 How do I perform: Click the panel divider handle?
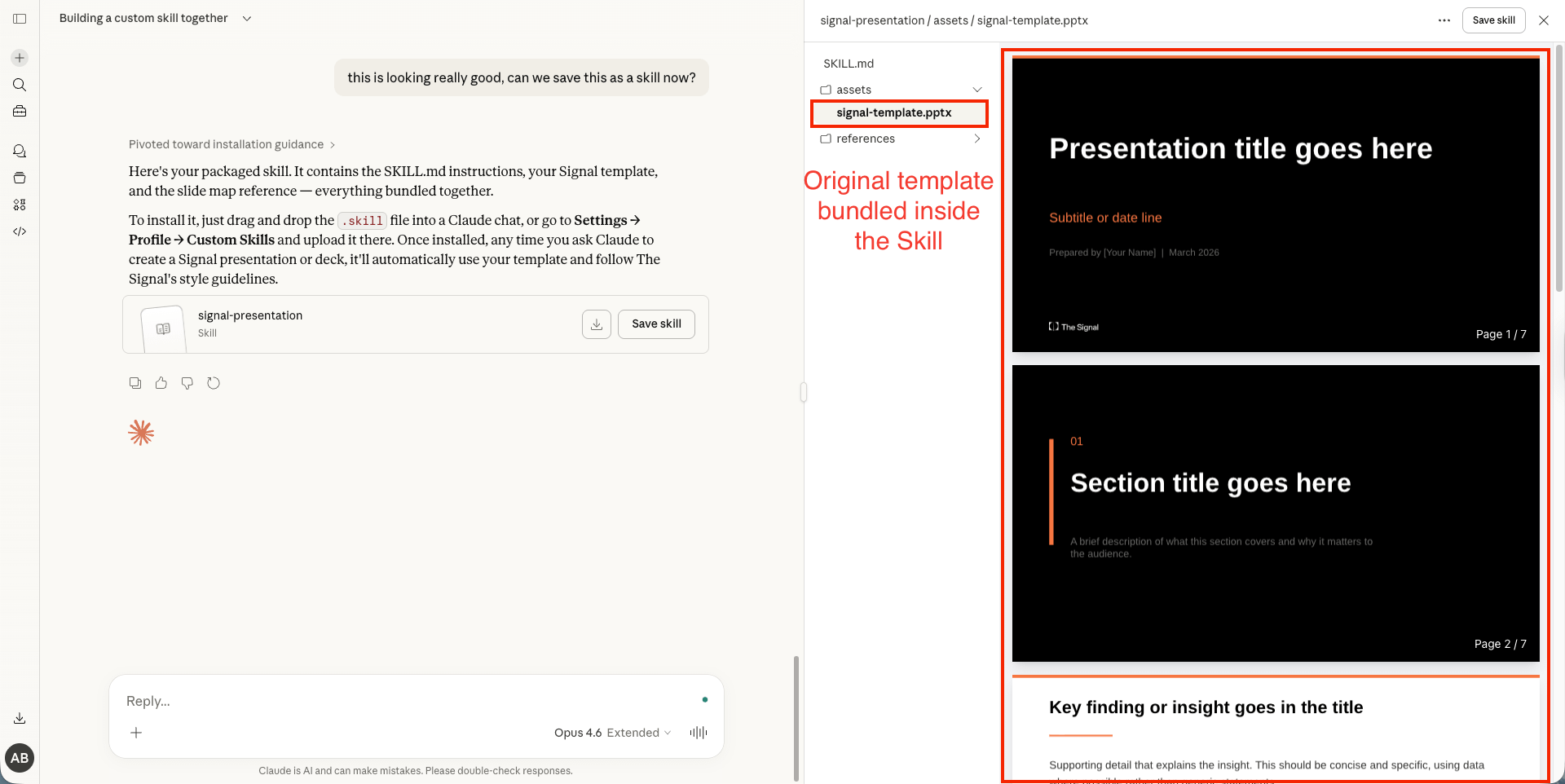(804, 392)
